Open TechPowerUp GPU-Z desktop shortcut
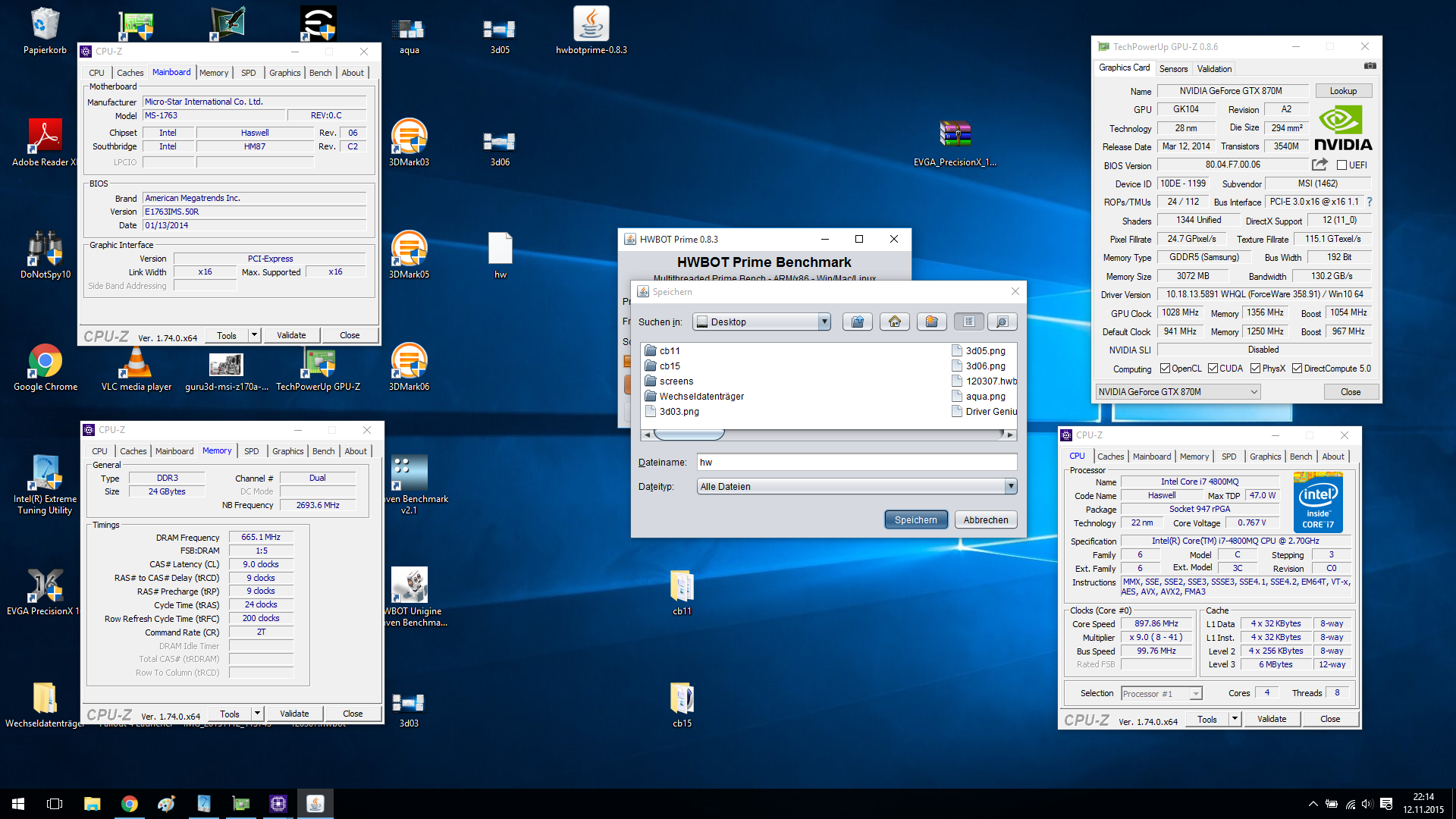1456x819 pixels. [318, 368]
